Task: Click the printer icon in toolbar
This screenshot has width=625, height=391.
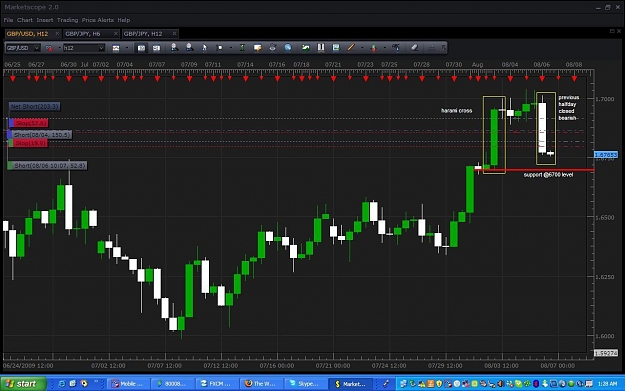Action: pos(432,48)
